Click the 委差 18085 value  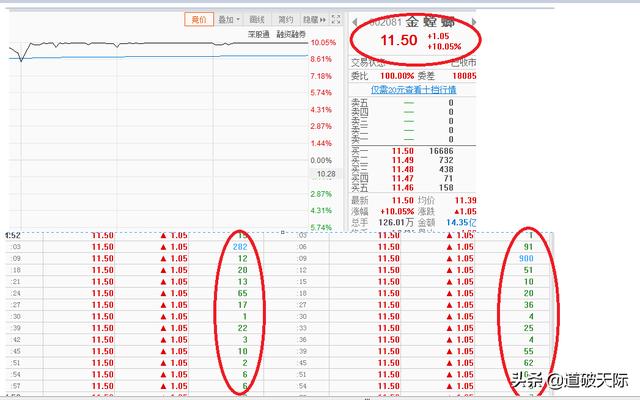coord(464,76)
